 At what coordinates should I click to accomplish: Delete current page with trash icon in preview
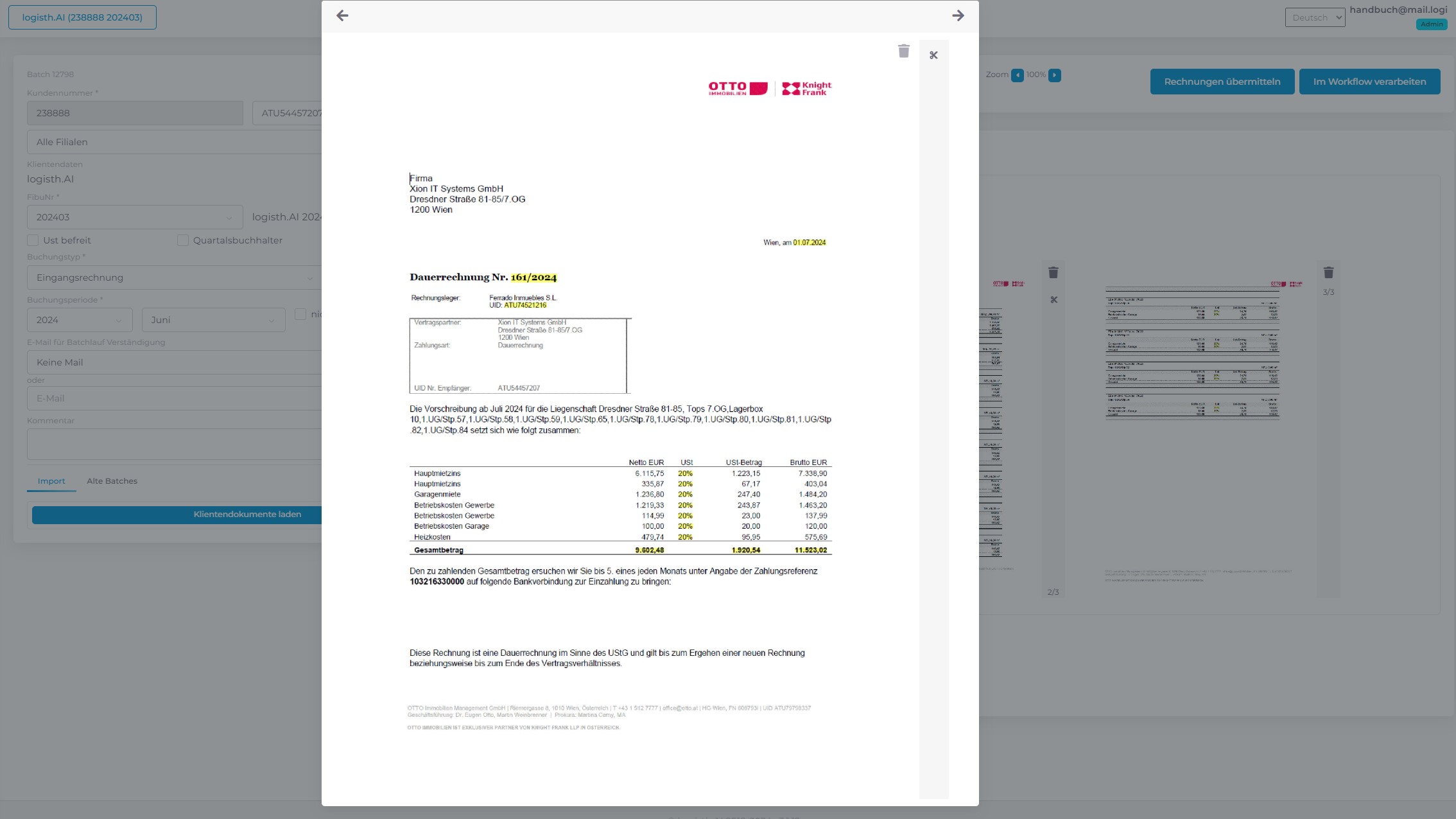point(904,51)
